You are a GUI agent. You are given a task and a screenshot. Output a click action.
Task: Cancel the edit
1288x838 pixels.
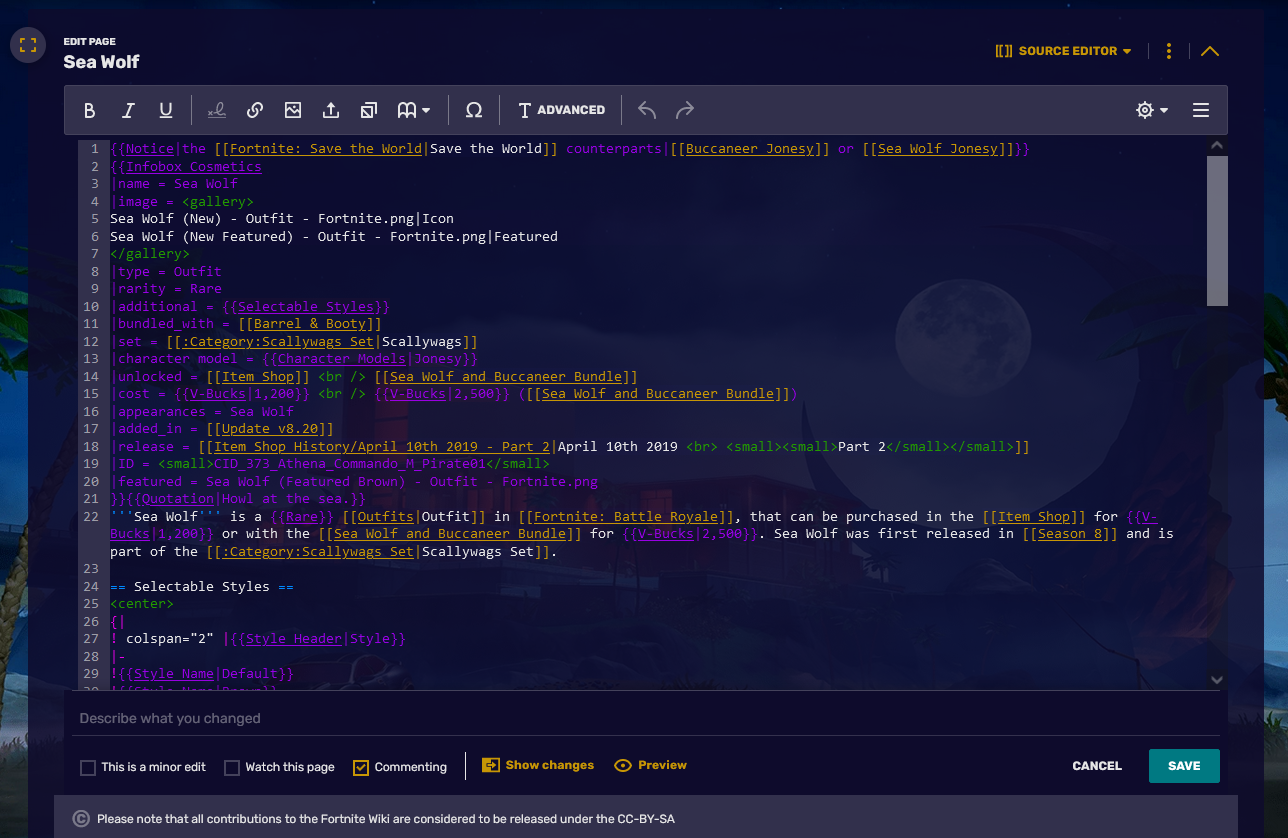tap(1097, 766)
